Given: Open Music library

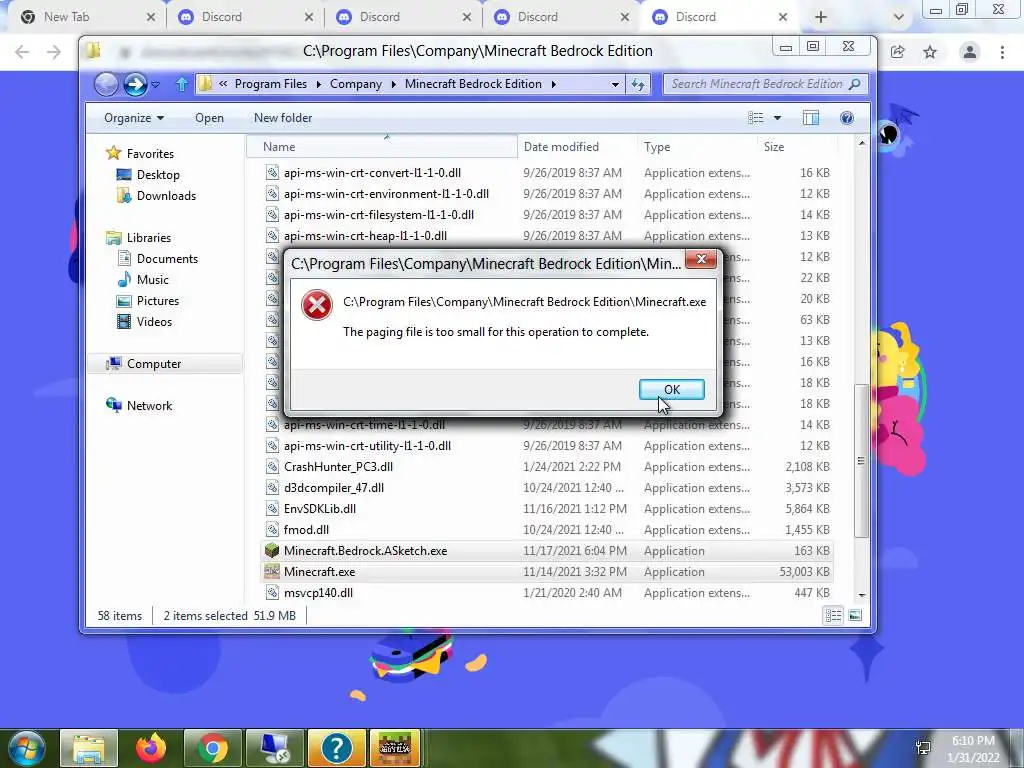Looking at the screenshot, I should click(153, 280).
